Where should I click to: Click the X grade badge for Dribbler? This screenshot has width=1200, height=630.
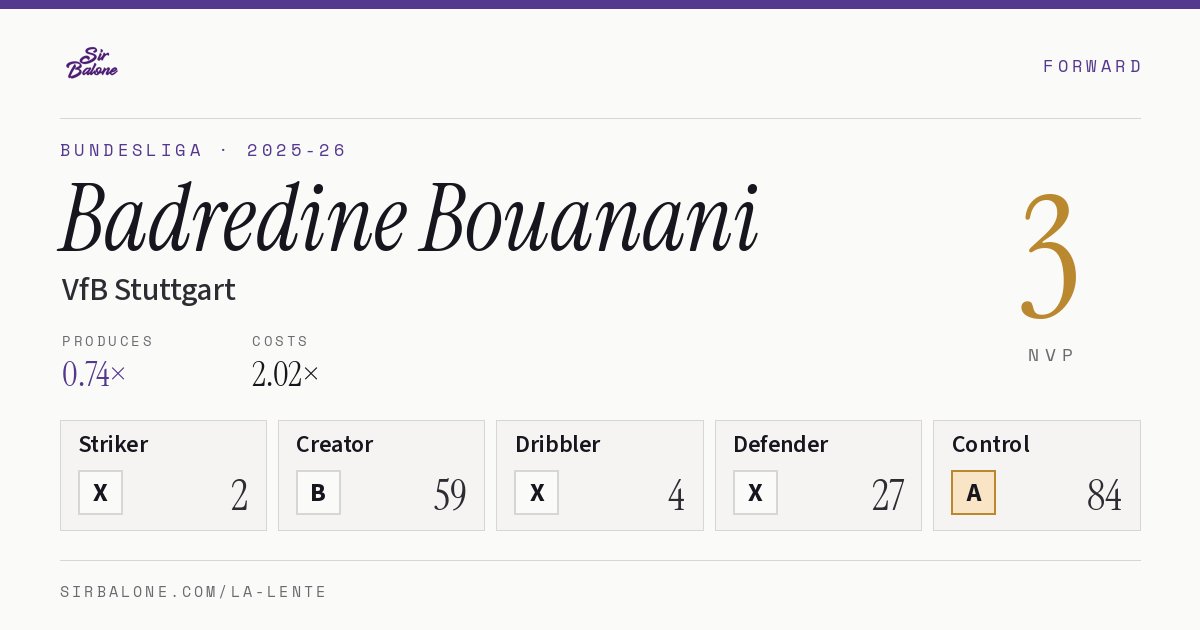tap(537, 493)
